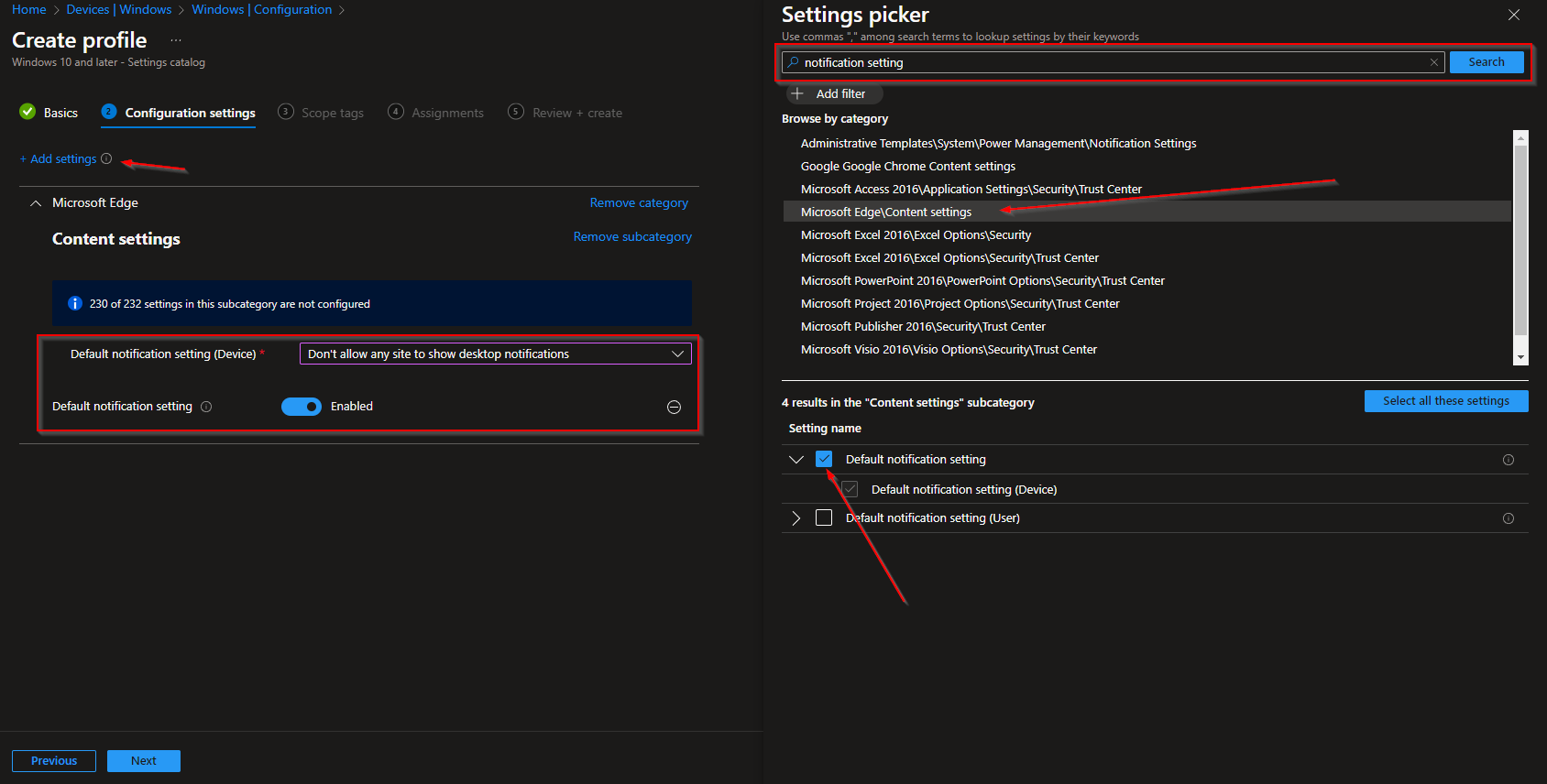Click the Add filter button

click(834, 93)
